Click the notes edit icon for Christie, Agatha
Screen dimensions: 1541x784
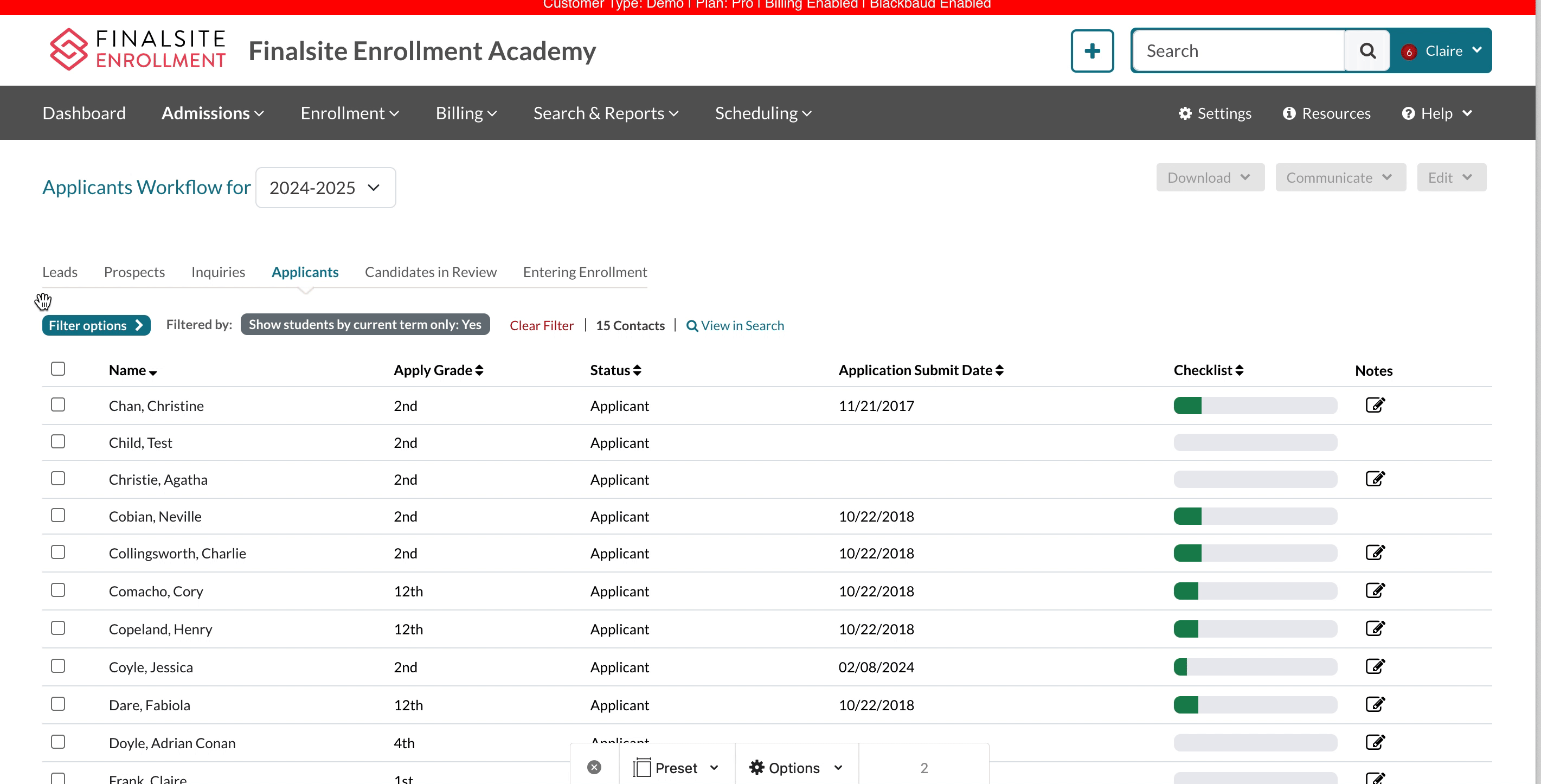1376,479
